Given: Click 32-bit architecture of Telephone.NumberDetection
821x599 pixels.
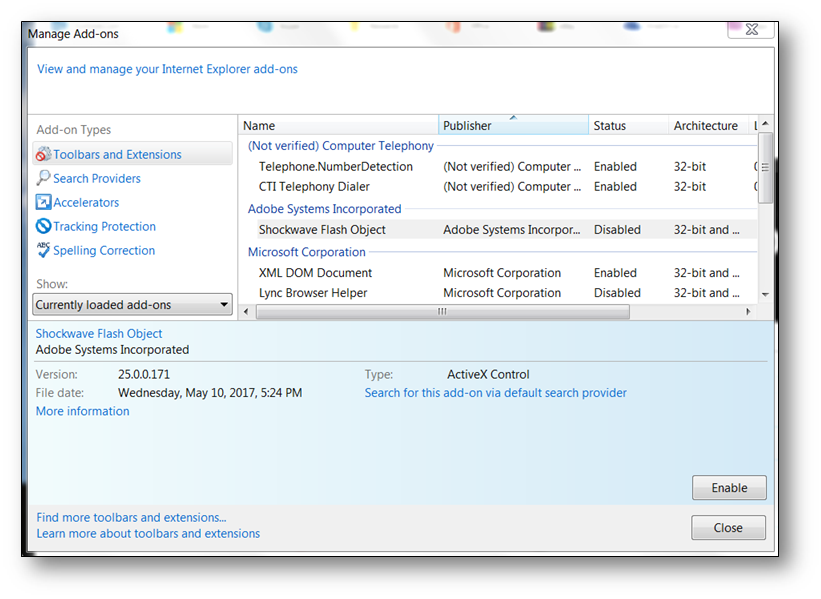Looking at the screenshot, I should click(690, 167).
